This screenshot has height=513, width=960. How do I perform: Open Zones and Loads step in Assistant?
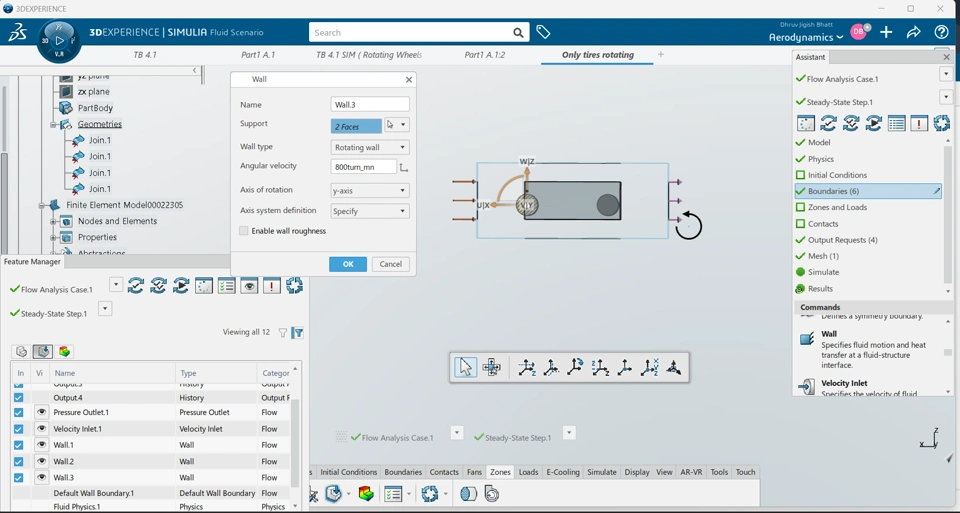pos(837,208)
